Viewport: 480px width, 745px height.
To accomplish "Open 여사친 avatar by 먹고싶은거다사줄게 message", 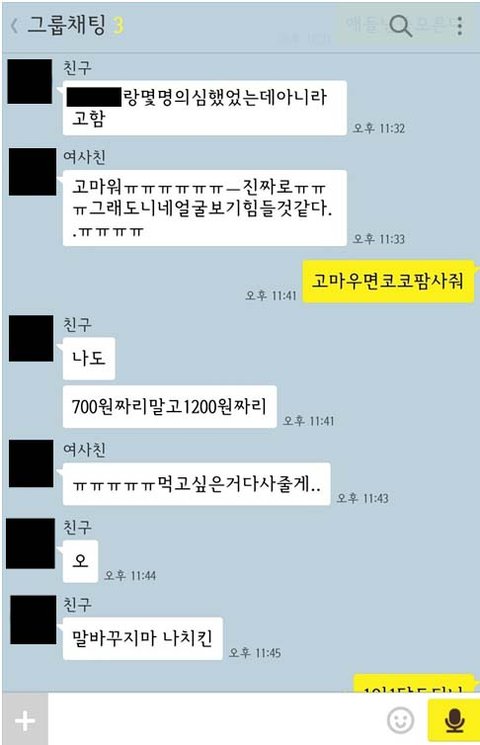I will click(31, 463).
